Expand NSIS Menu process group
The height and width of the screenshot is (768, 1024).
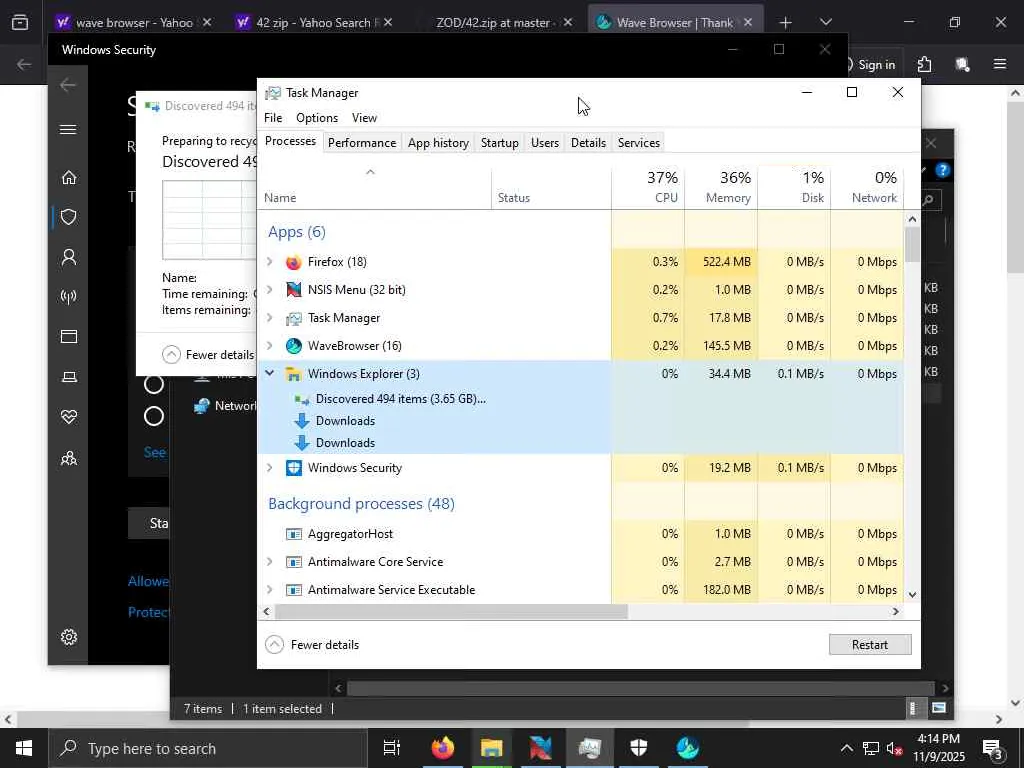(x=270, y=290)
